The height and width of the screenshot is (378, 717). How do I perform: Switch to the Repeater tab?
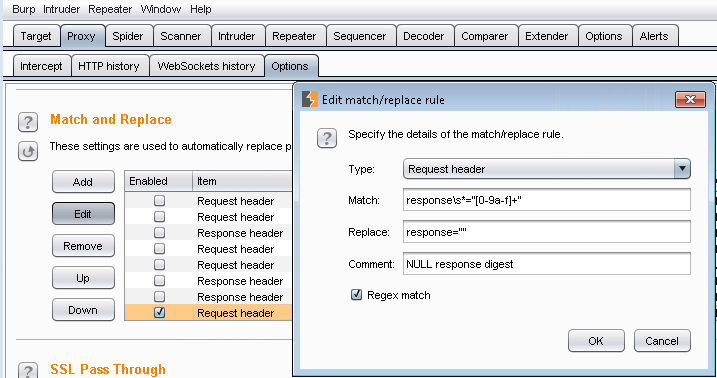click(294, 36)
